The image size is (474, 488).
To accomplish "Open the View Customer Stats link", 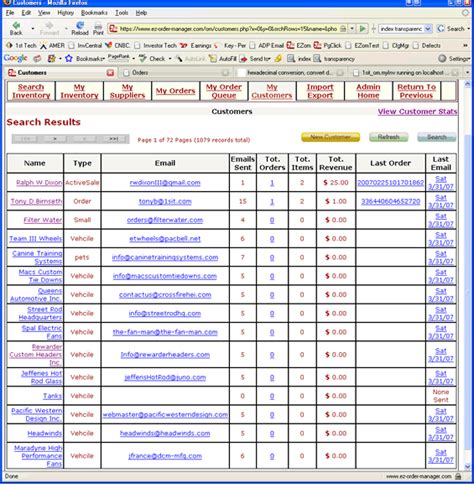I will click(x=417, y=112).
